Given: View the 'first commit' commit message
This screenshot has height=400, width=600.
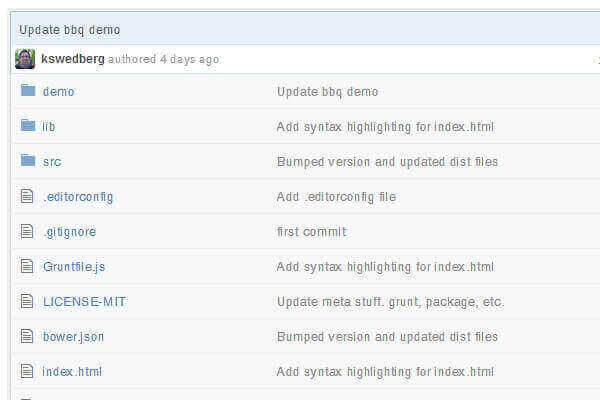Looking at the screenshot, I should click(x=311, y=232).
